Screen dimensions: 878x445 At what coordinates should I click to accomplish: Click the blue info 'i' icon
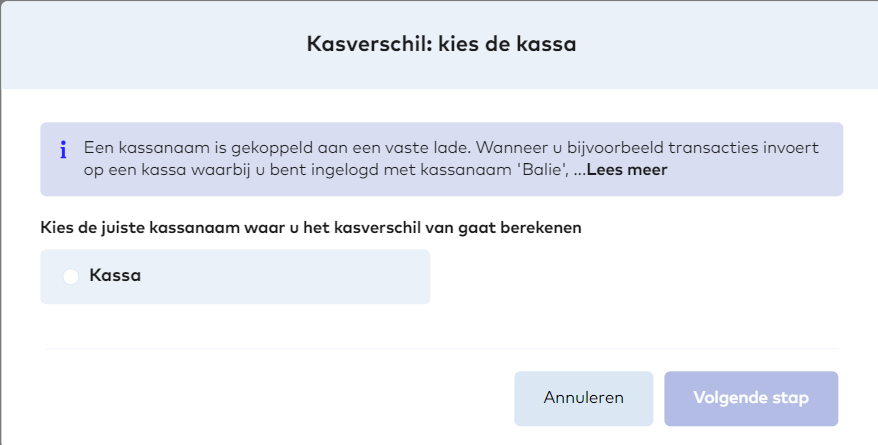pyautogui.click(x=63, y=150)
